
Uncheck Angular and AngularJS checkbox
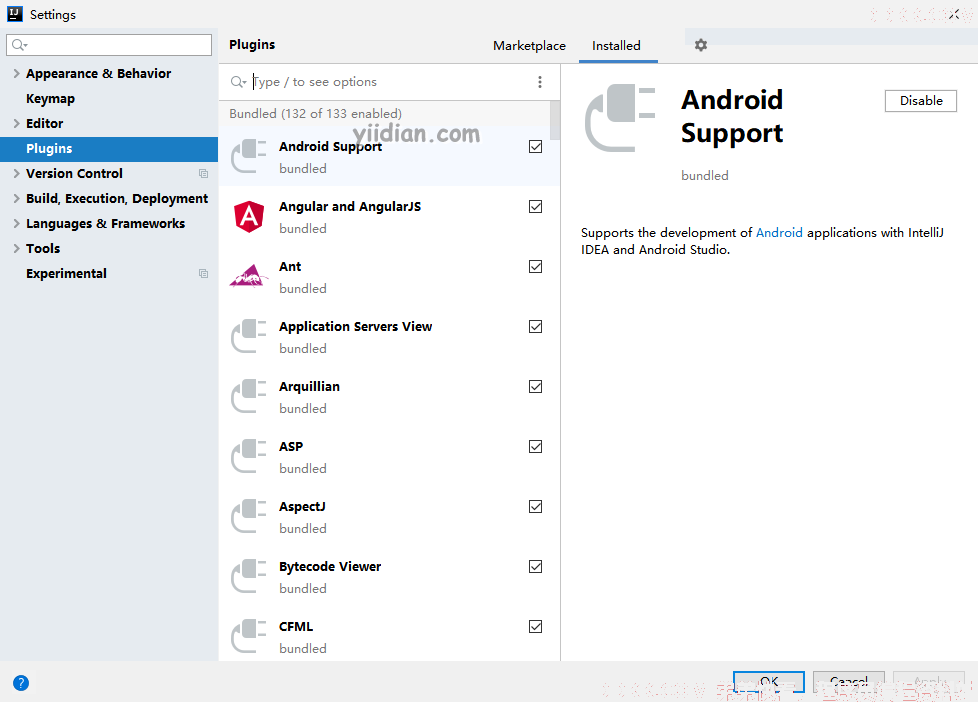click(x=535, y=207)
